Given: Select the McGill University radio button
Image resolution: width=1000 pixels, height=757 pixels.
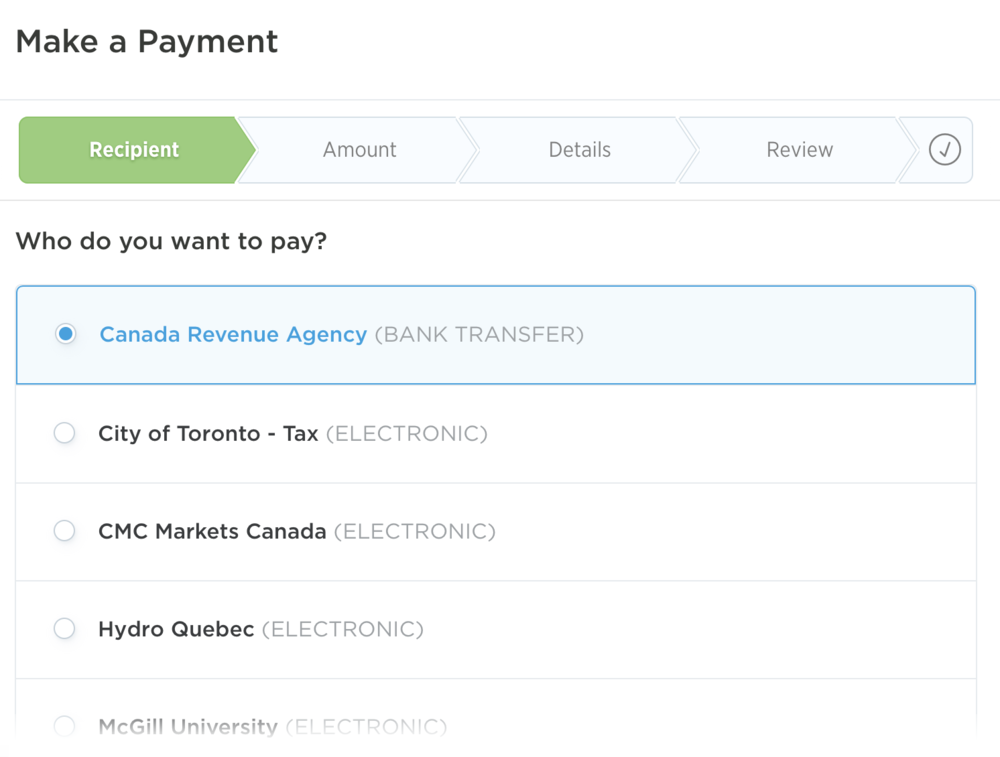Looking at the screenshot, I should click(65, 726).
